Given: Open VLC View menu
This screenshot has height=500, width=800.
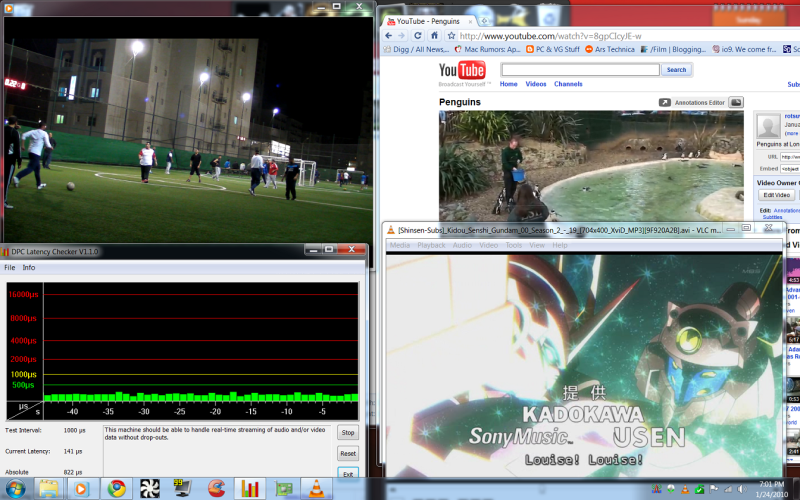Looking at the screenshot, I should (537, 245).
